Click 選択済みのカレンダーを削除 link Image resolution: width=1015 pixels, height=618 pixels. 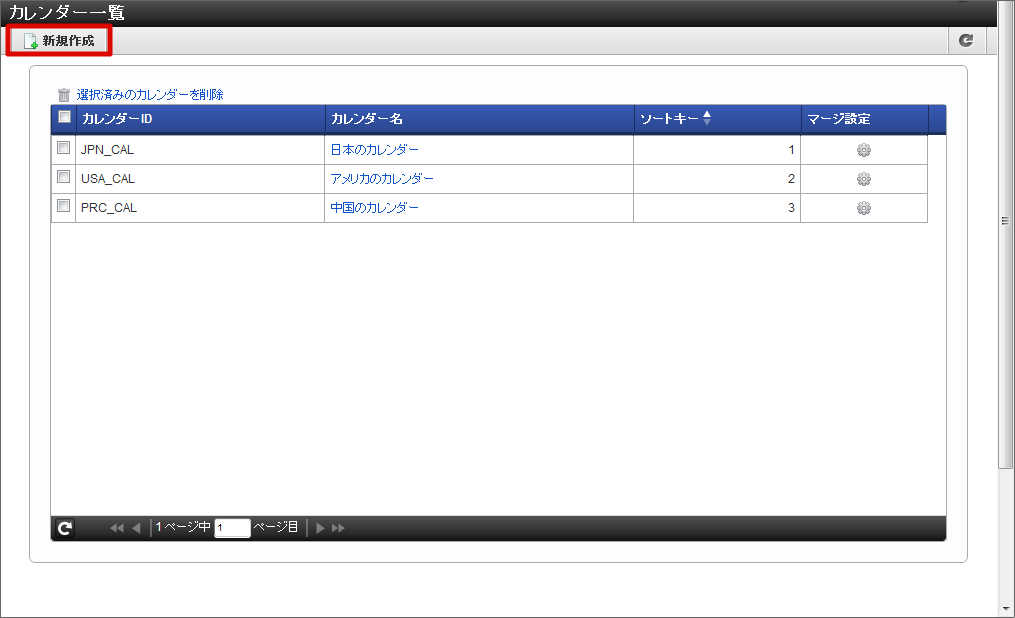pyautogui.click(x=150, y=94)
